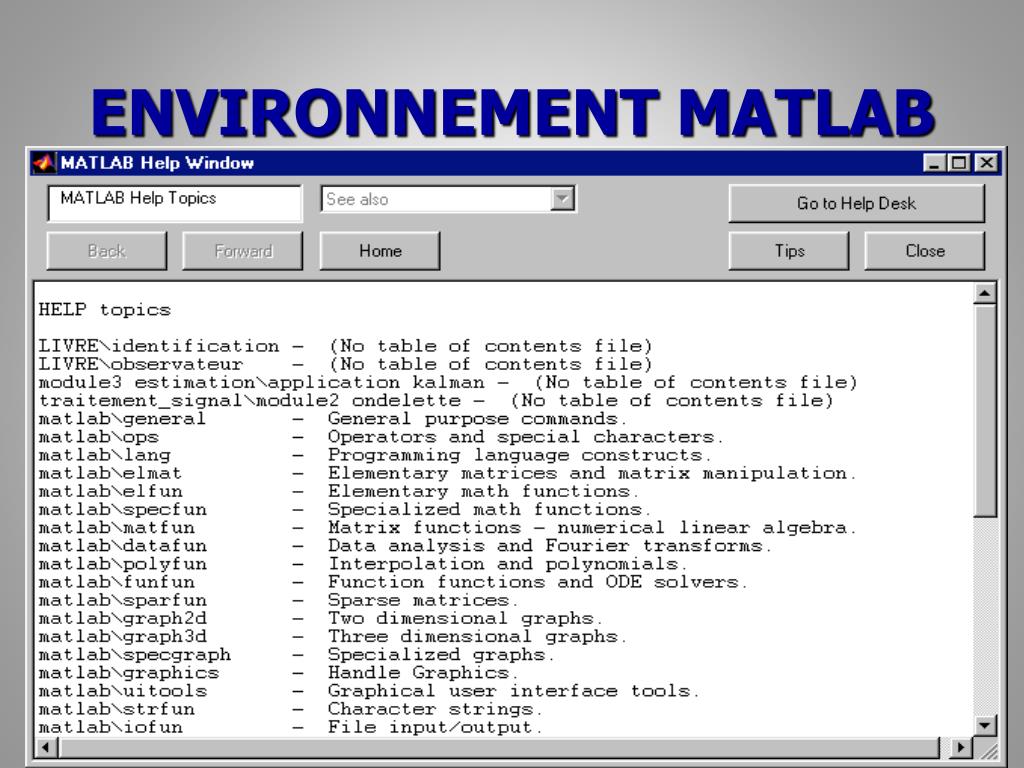The height and width of the screenshot is (768, 1024).
Task: Click the horizontal scrollbar thumb
Action: click(500, 747)
